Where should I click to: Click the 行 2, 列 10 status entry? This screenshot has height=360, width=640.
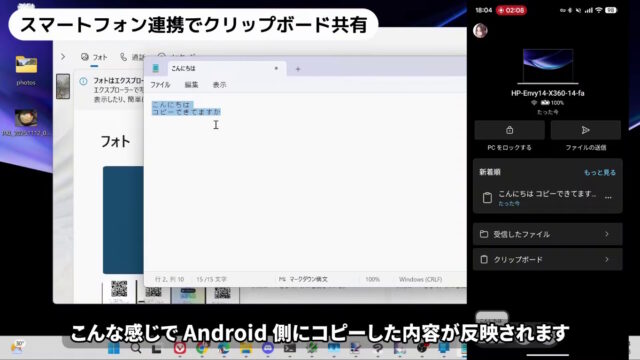169,280
